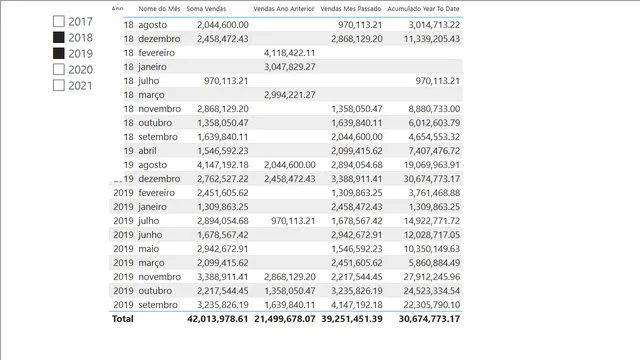640x360 pixels.
Task: Click value 3,388,911.41 in 2019 novembro row
Action: (x=223, y=277)
